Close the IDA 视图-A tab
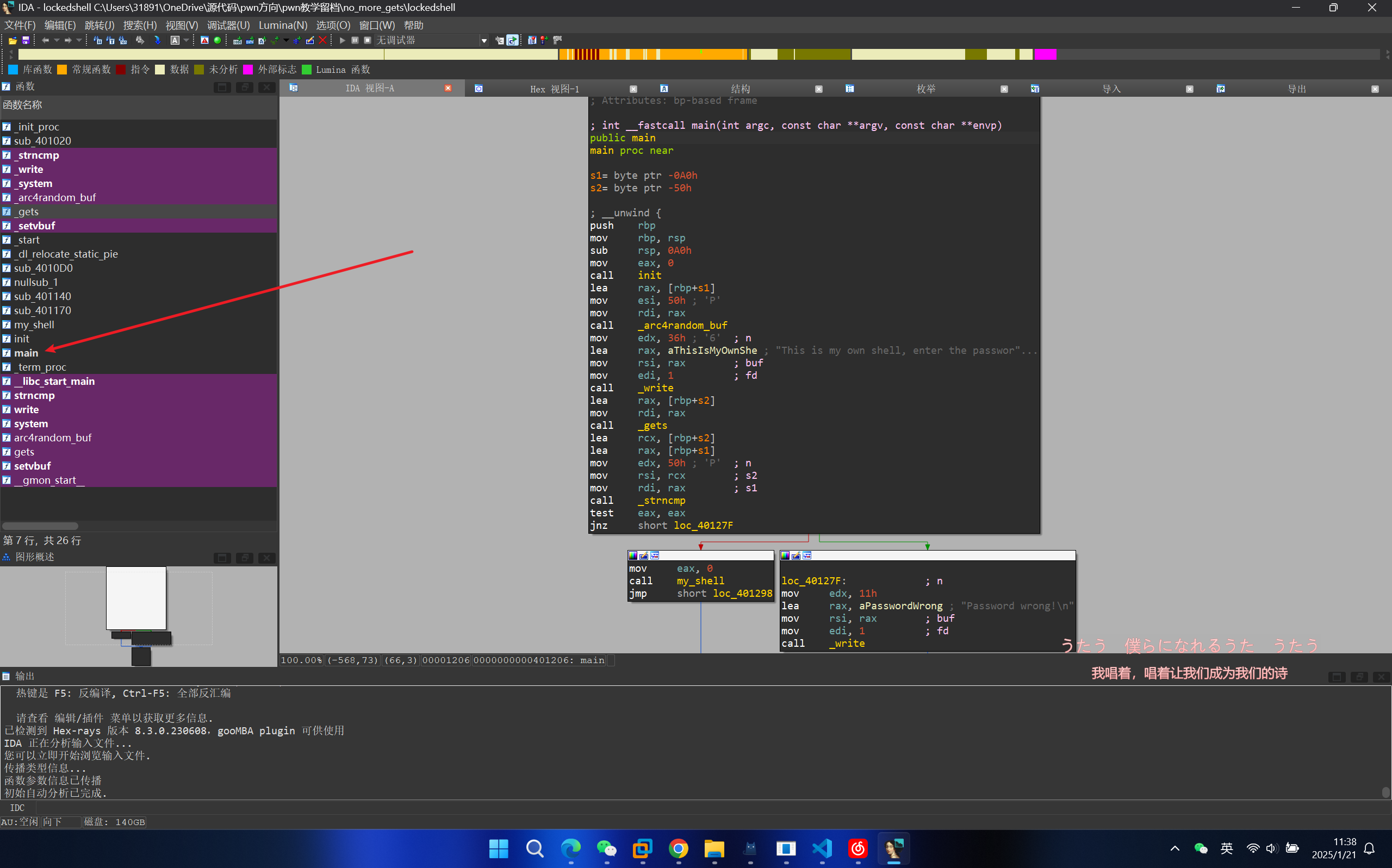The image size is (1392, 868). point(448,89)
